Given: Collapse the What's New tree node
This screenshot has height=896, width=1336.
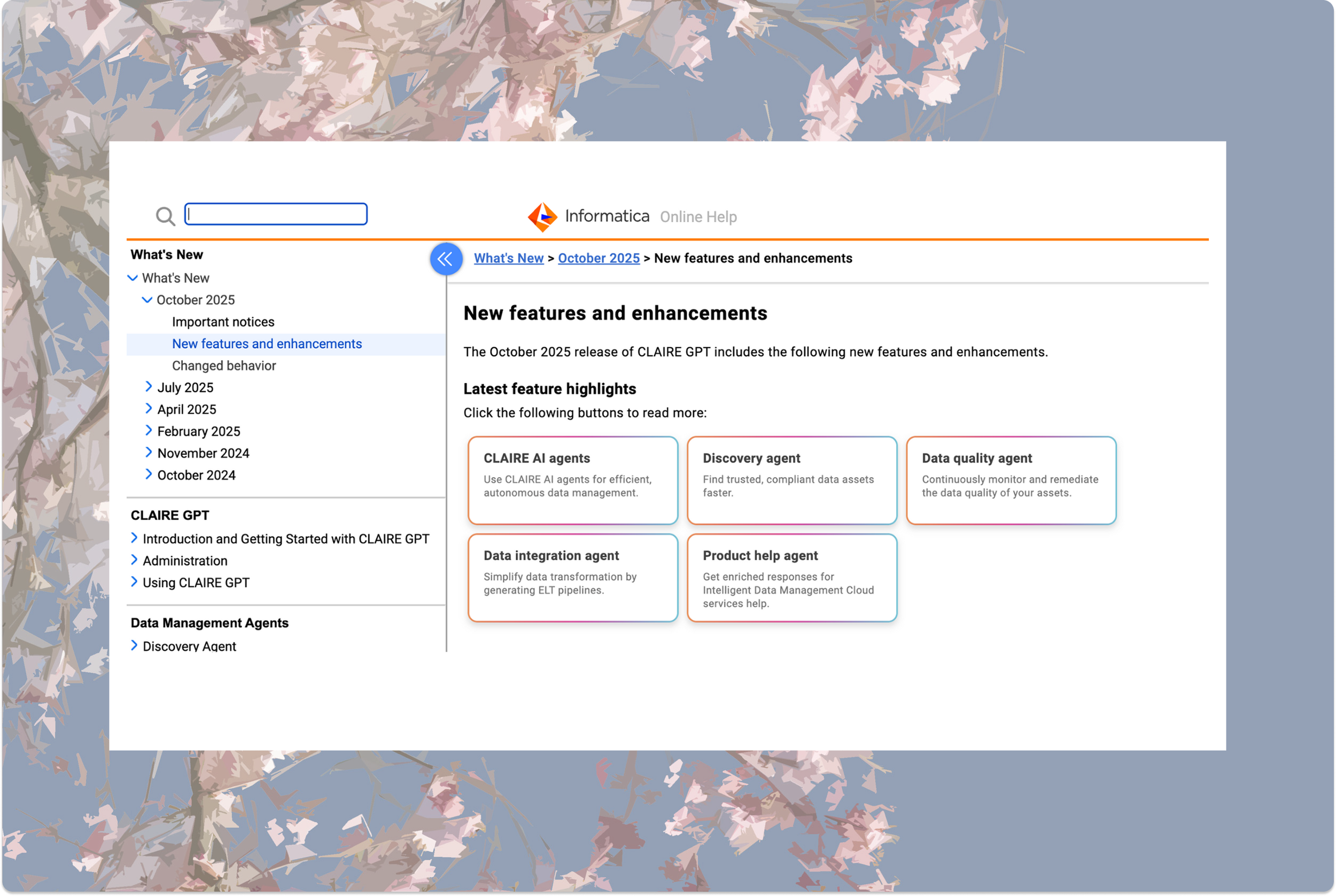Looking at the screenshot, I should pyautogui.click(x=133, y=278).
